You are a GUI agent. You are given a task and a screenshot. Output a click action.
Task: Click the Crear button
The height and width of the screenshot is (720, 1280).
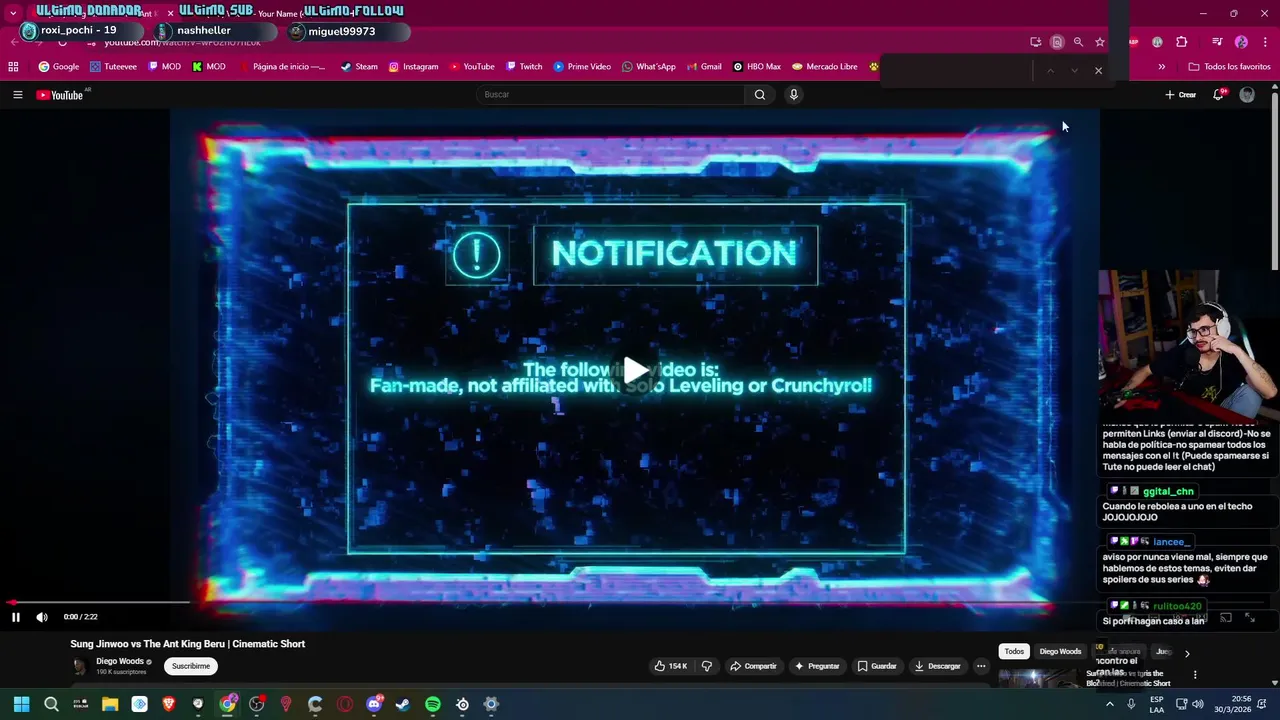1181,95
